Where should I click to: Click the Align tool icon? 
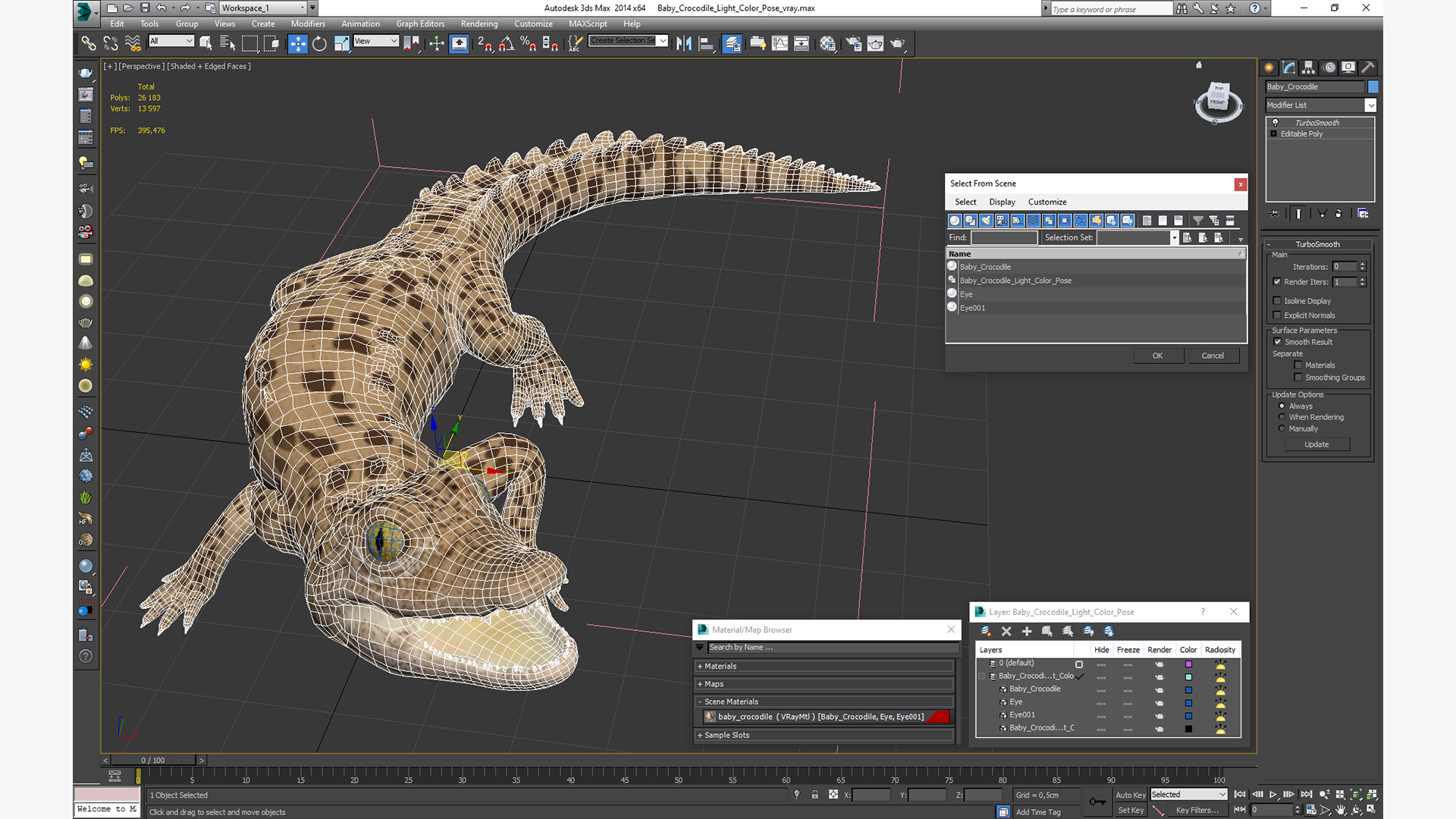[x=706, y=44]
